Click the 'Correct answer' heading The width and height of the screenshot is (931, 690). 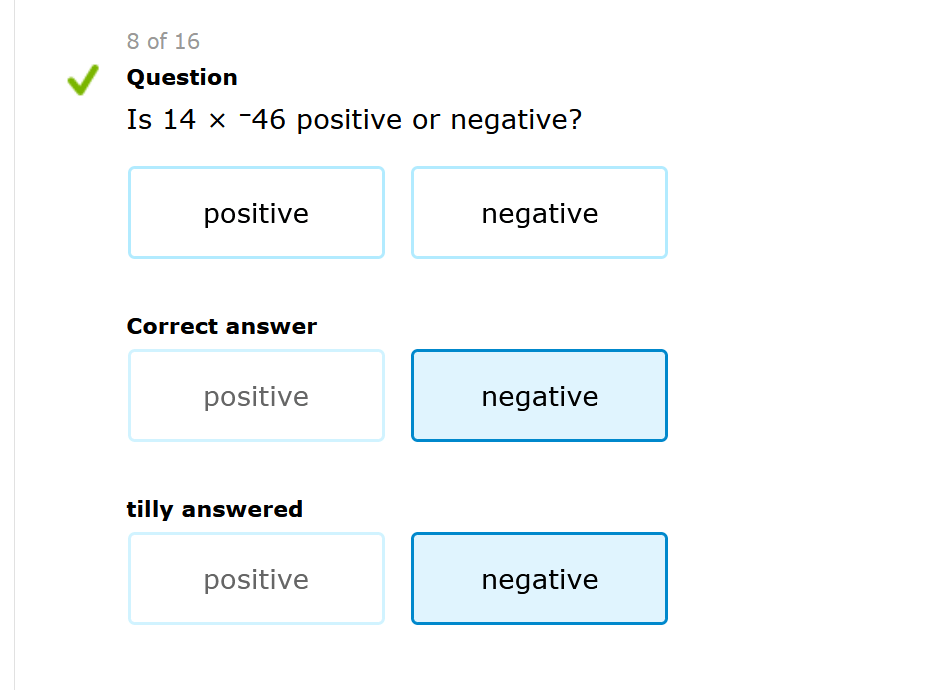[221, 326]
